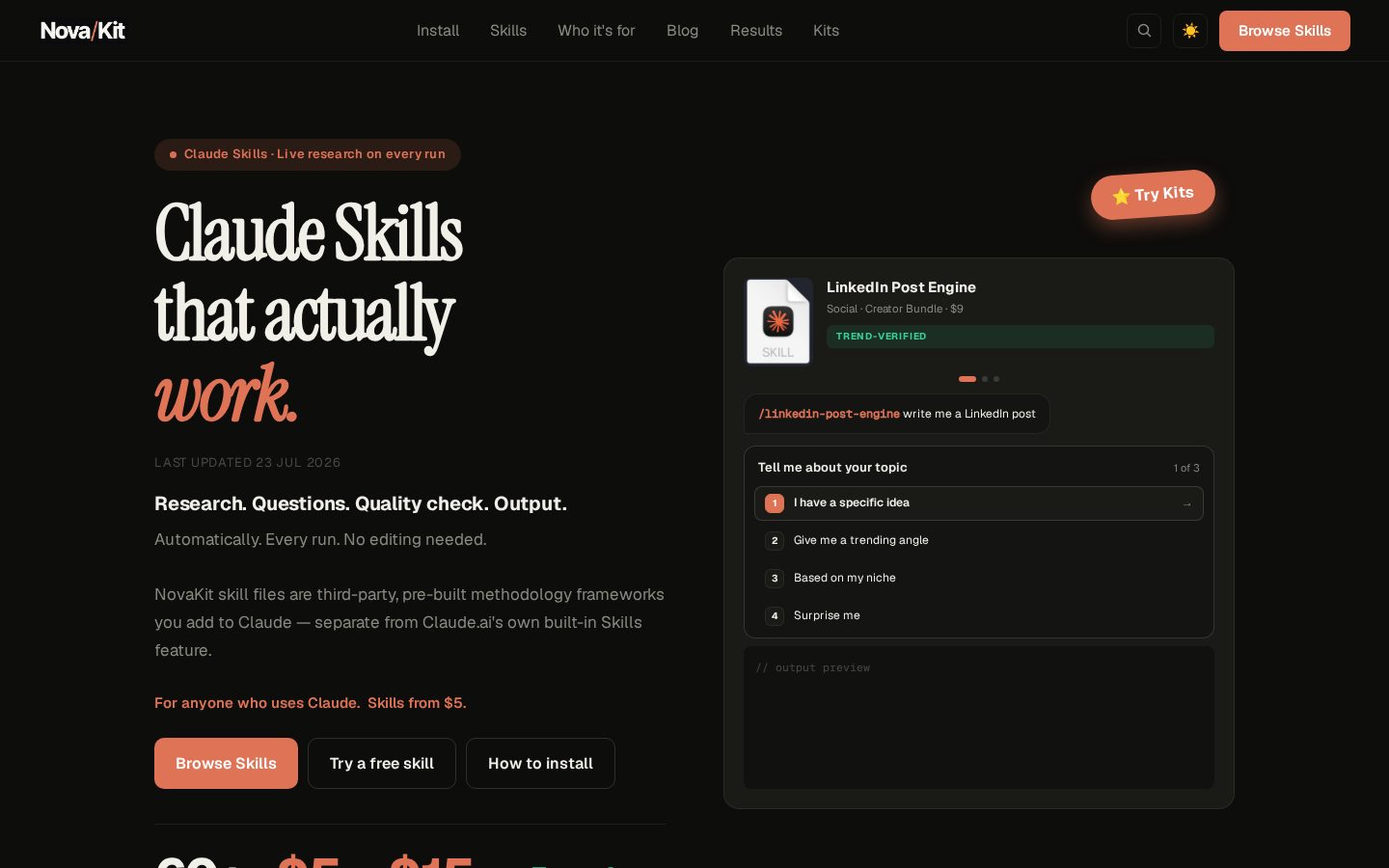Click the TREND-VERIFIED badge

[1021, 337]
